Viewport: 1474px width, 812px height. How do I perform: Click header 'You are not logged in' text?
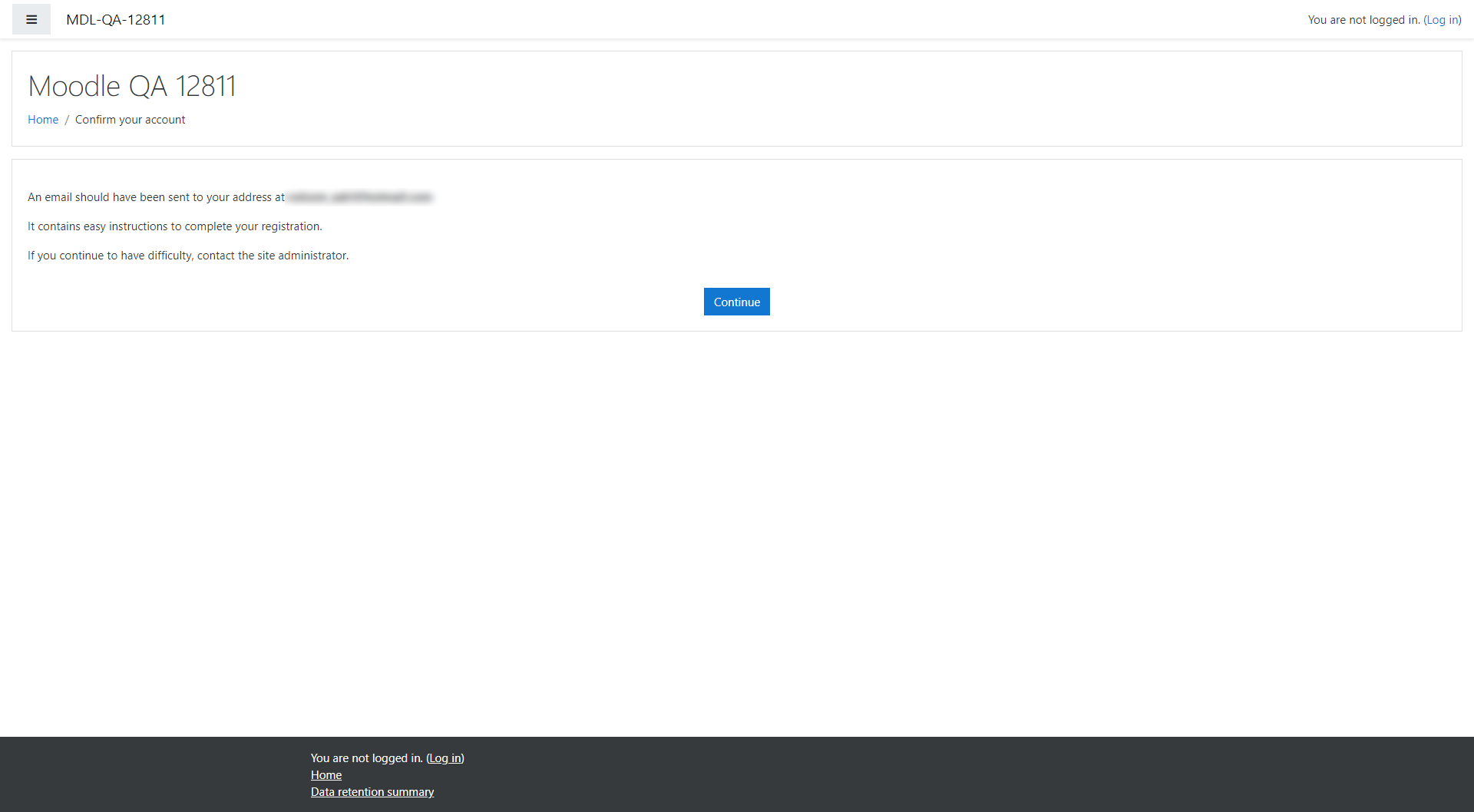point(1364,20)
